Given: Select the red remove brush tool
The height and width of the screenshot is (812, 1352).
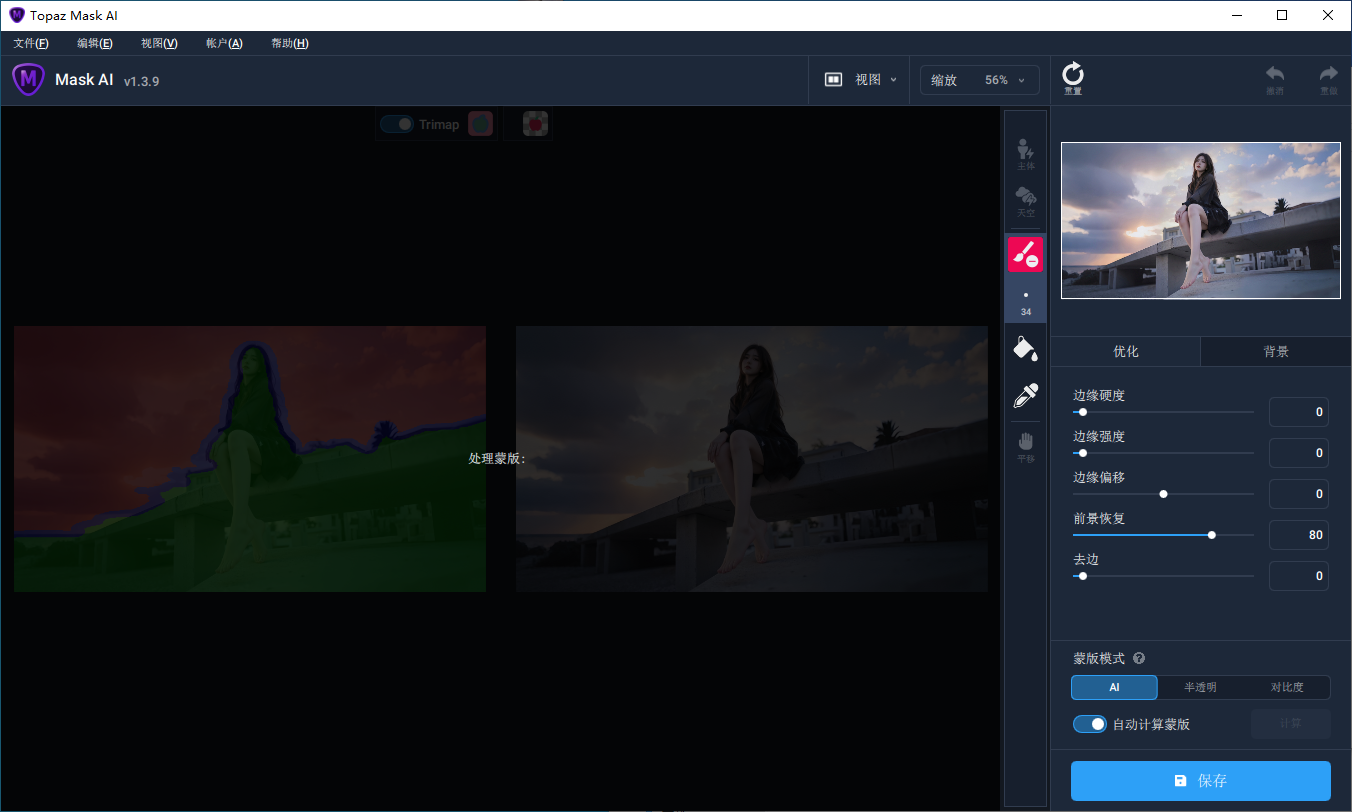Looking at the screenshot, I should [1025, 255].
